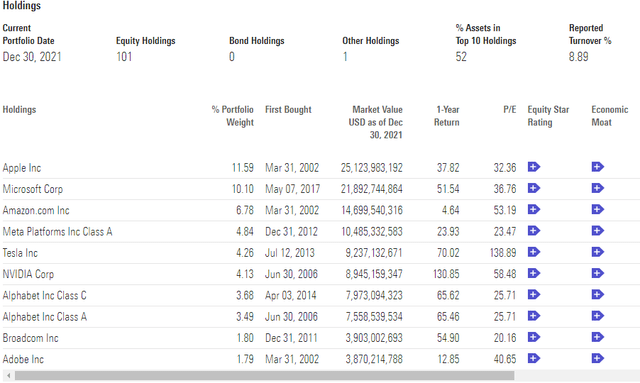Click Tesla Inc Economic Moat icon
The image size is (640, 383).
click(597, 252)
